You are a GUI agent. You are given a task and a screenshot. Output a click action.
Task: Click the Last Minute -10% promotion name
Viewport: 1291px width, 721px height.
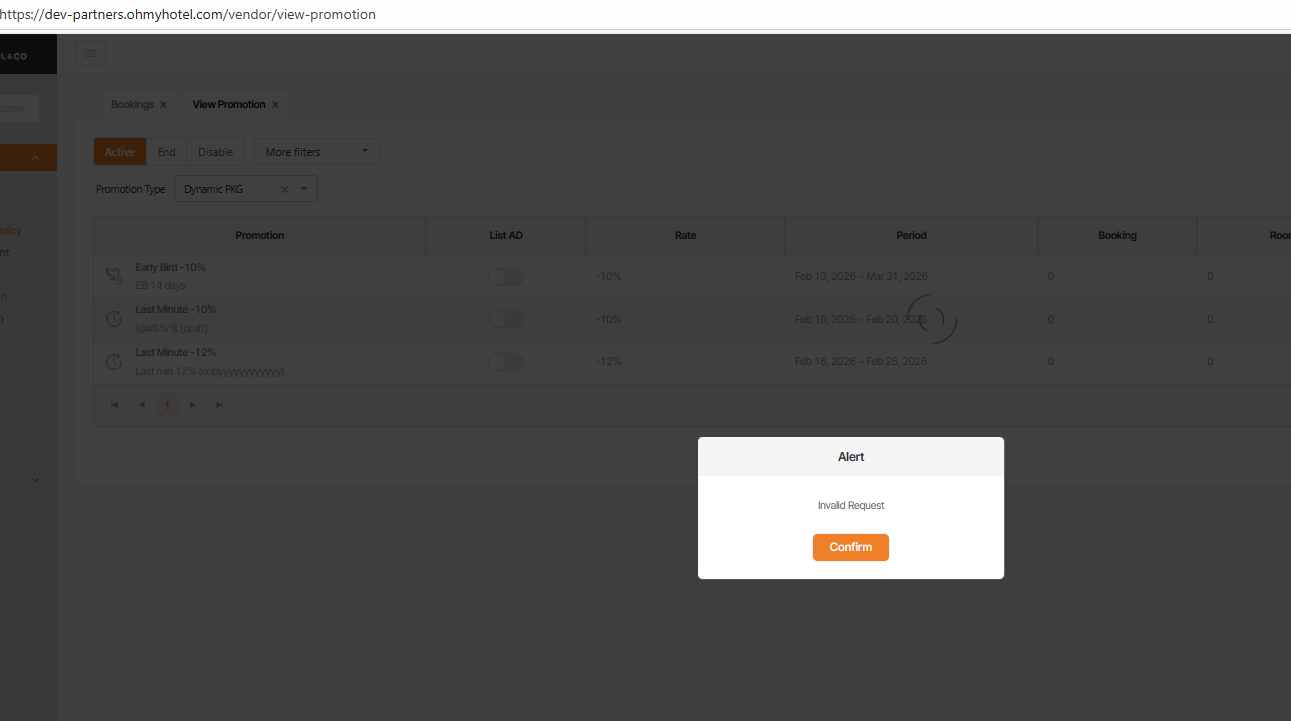click(x=176, y=310)
